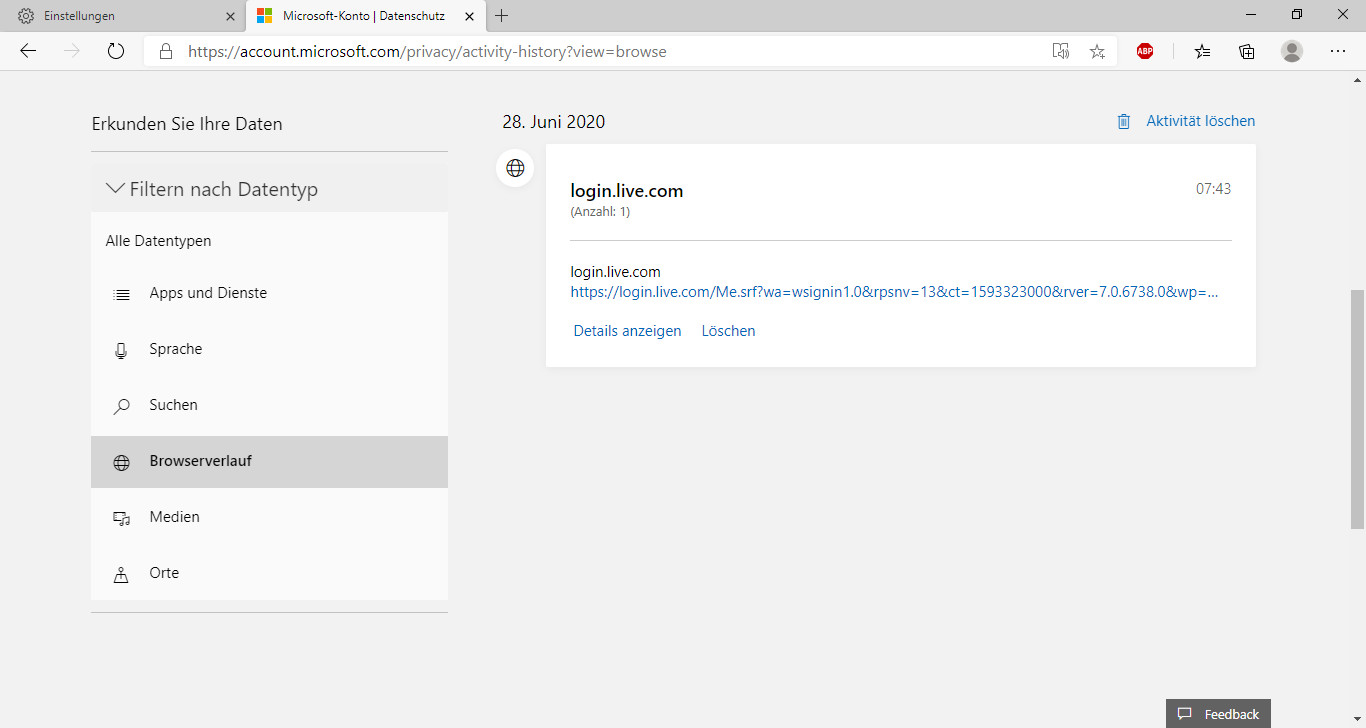Screen dimensions: 1366x728
Task: Select the Browserverlauf filter
Action: pos(269,462)
